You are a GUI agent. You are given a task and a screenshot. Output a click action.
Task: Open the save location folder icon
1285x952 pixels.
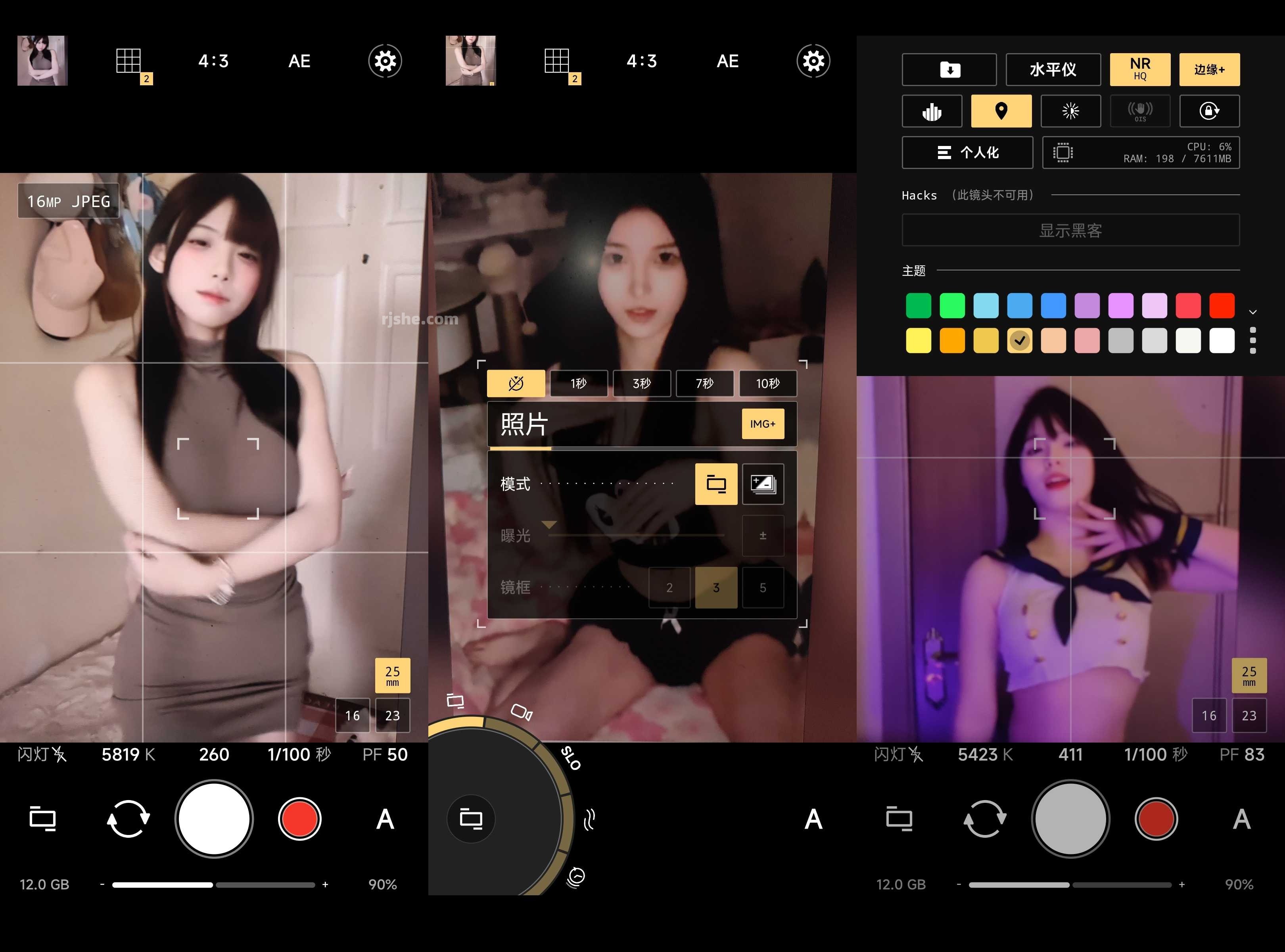[949, 69]
